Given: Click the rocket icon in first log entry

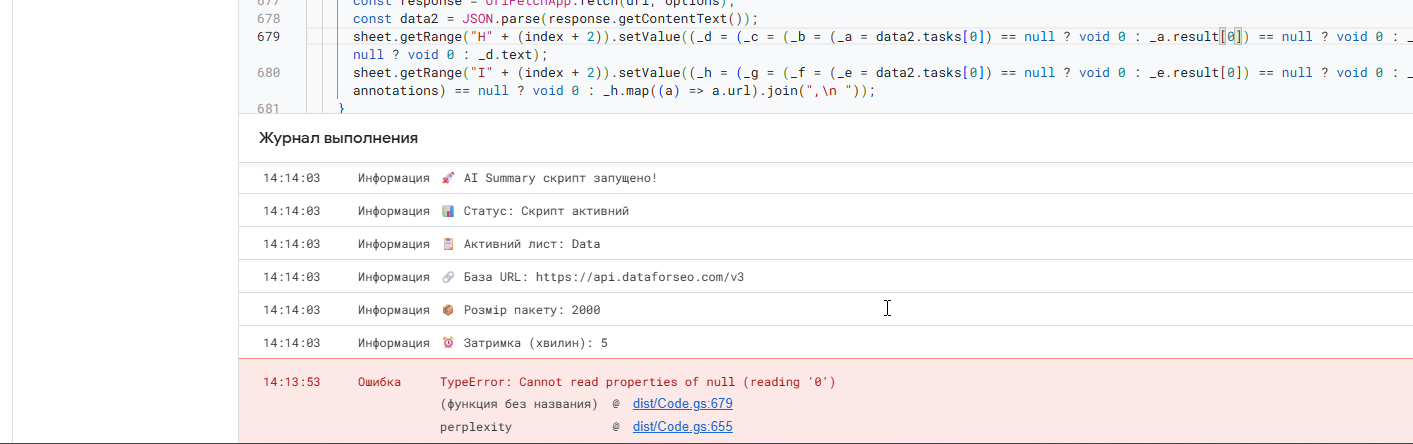Looking at the screenshot, I should point(448,178).
